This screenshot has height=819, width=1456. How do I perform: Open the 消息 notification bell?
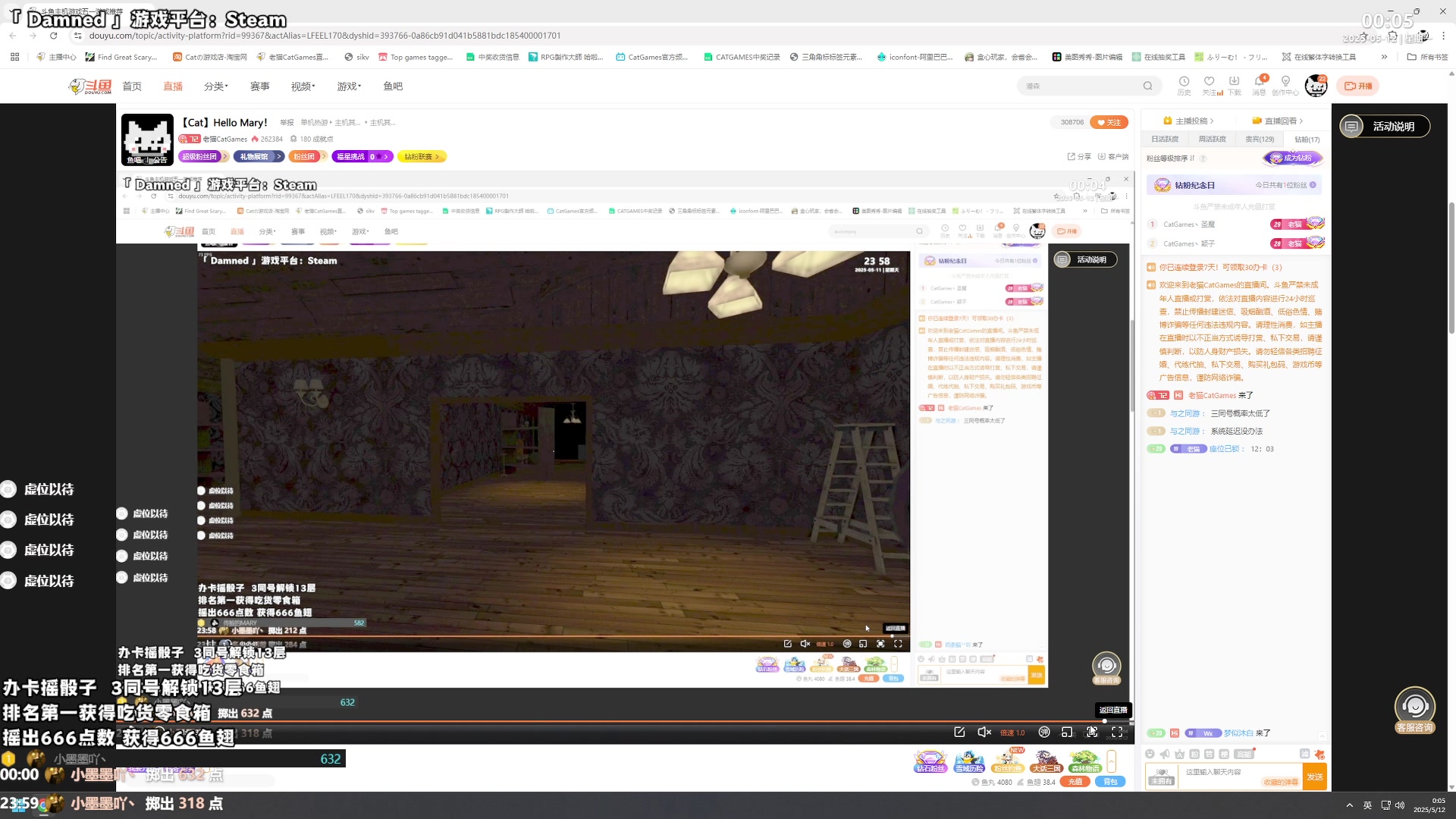click(1260, 82)
